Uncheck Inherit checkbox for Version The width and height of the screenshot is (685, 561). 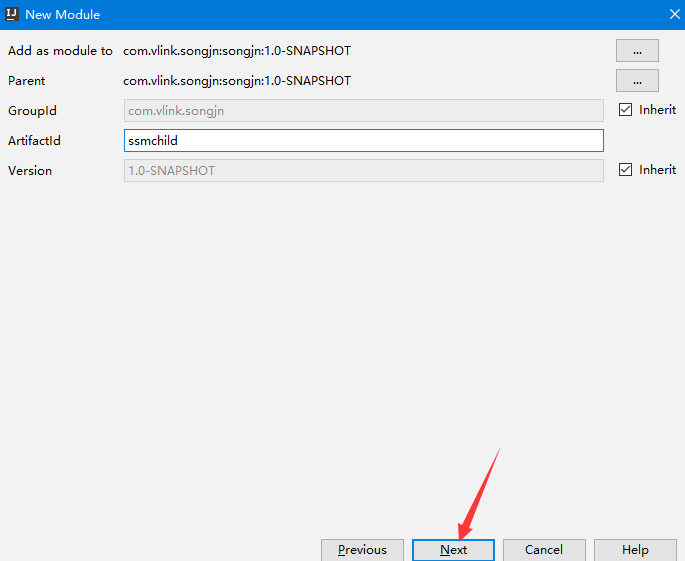625,170
